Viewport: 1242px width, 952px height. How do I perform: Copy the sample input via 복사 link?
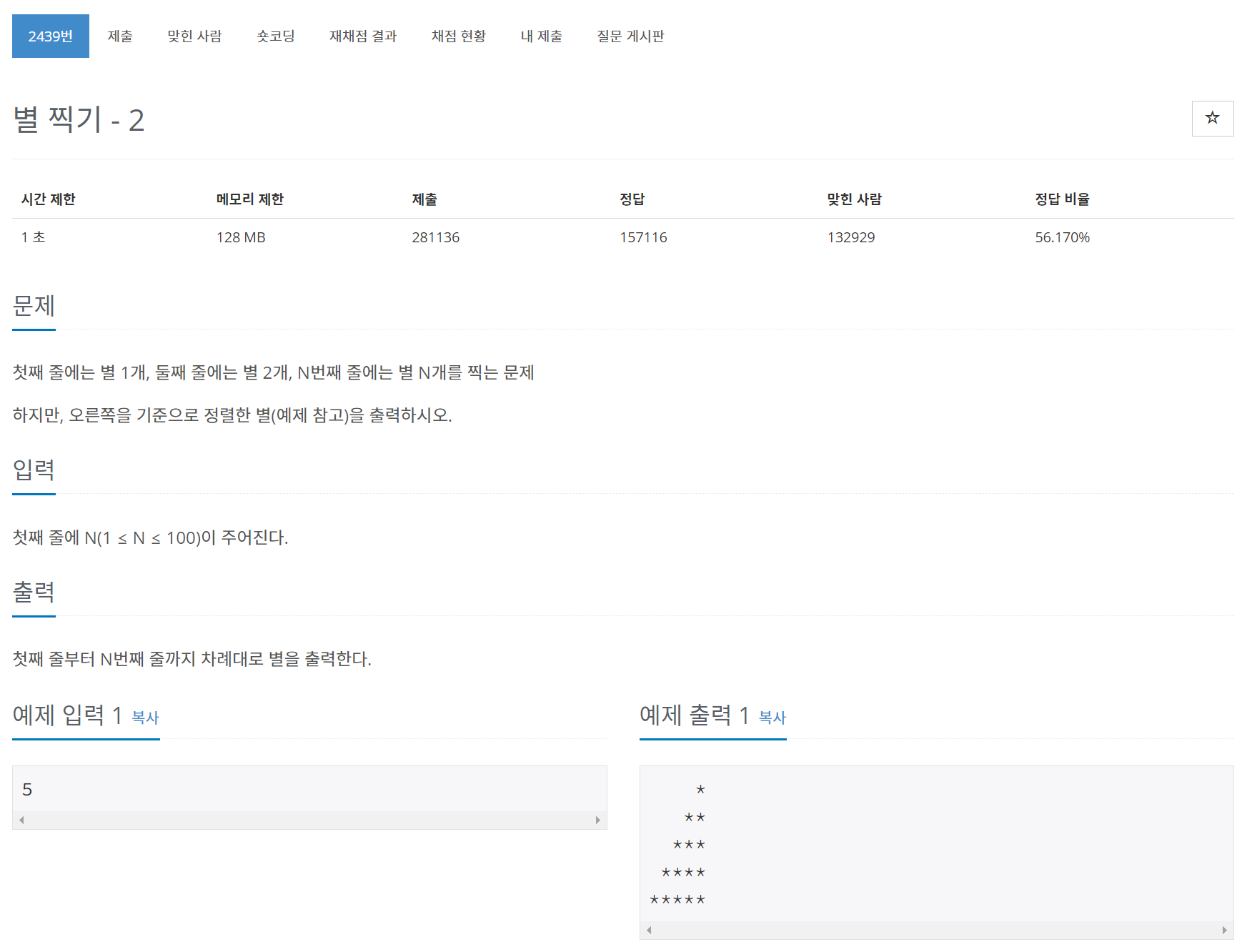coord(145,717)
